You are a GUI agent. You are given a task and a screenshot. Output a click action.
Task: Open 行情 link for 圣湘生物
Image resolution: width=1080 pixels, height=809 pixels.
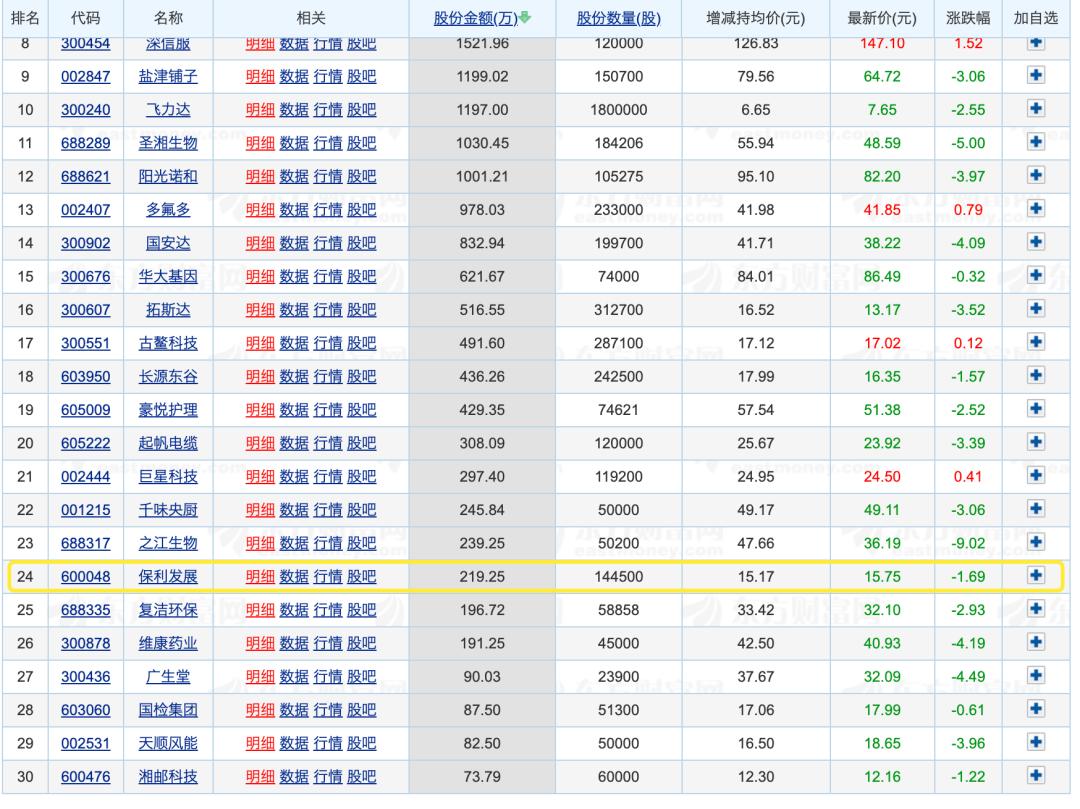click(x=328, y=143)
